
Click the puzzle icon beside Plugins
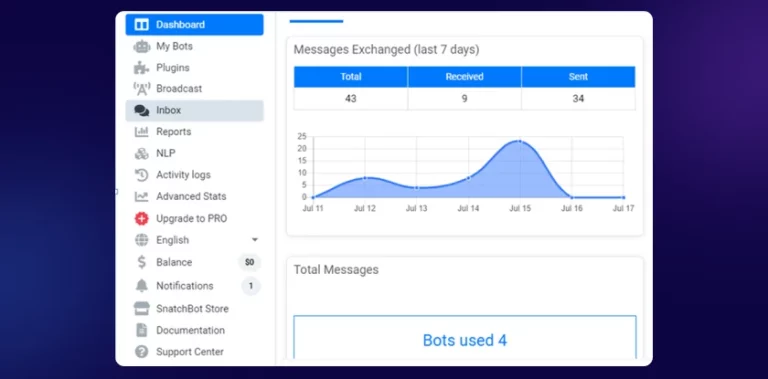click(x=142, y=68)
